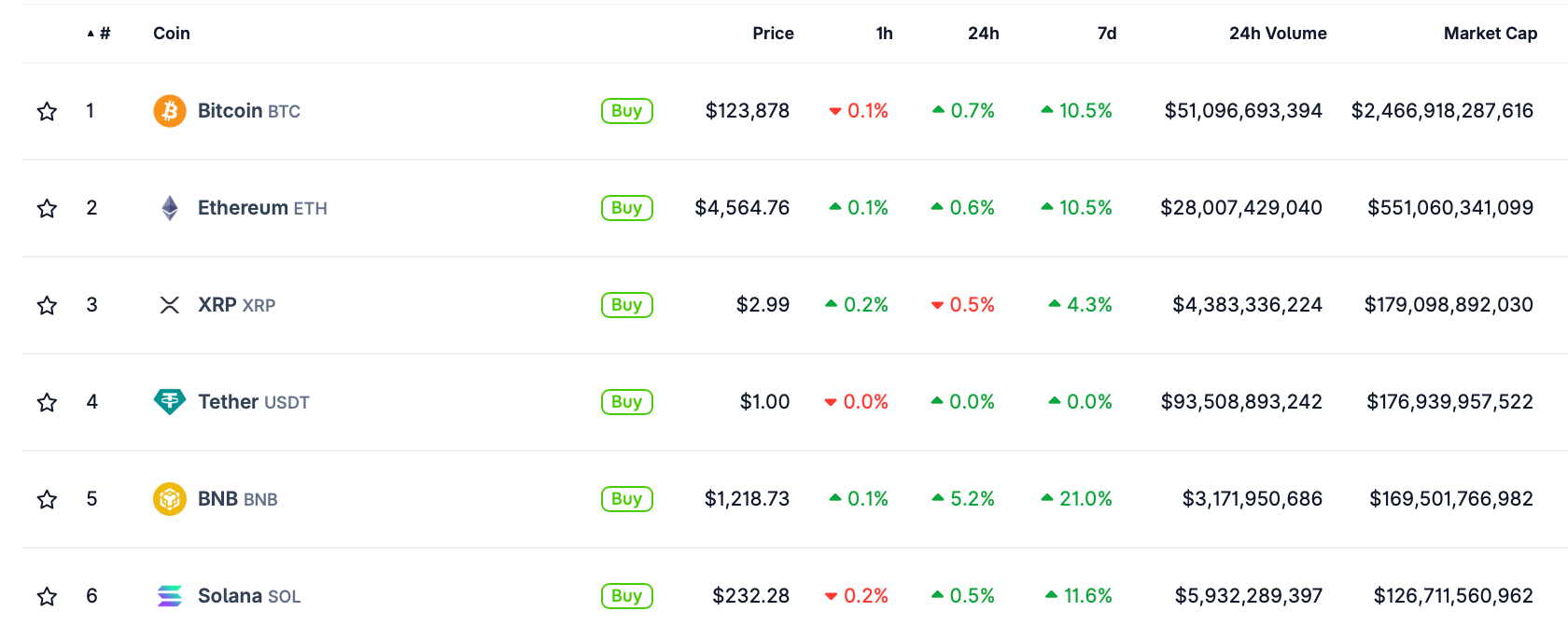Open the Ethereum ETH coin link
Screen dimensions: 1568x639
click(261, 208)
